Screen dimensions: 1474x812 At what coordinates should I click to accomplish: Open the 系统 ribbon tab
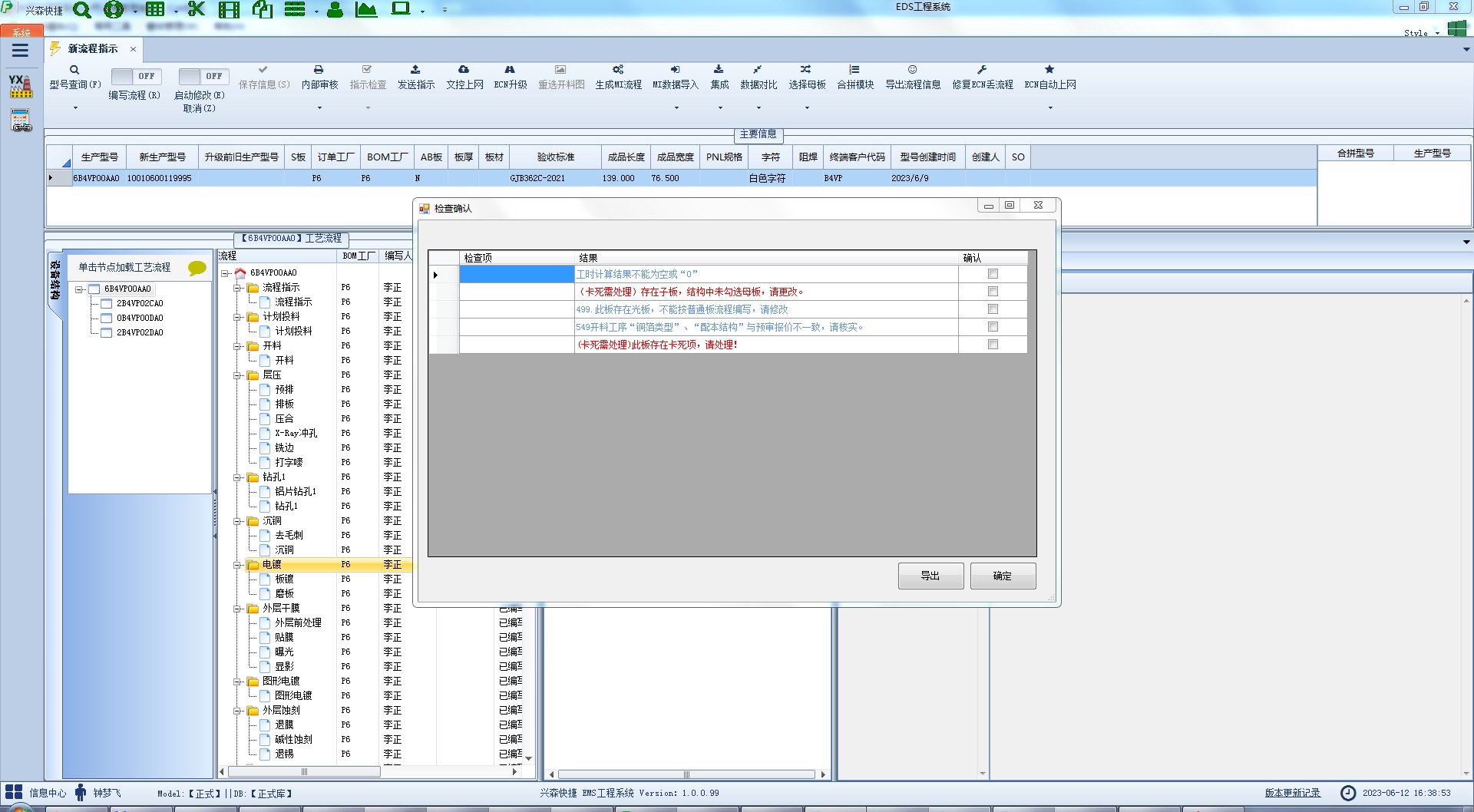tap(21, 32)
